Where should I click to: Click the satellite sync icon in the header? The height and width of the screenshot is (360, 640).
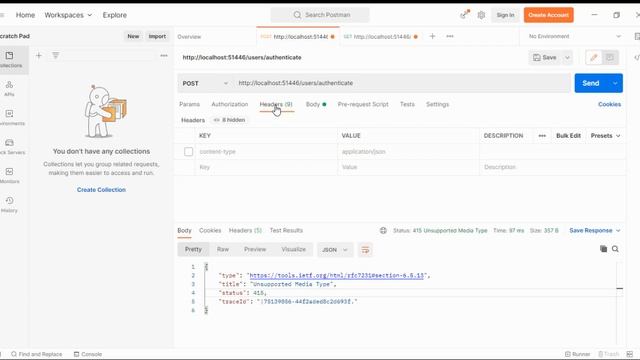(x=464, y=15)
